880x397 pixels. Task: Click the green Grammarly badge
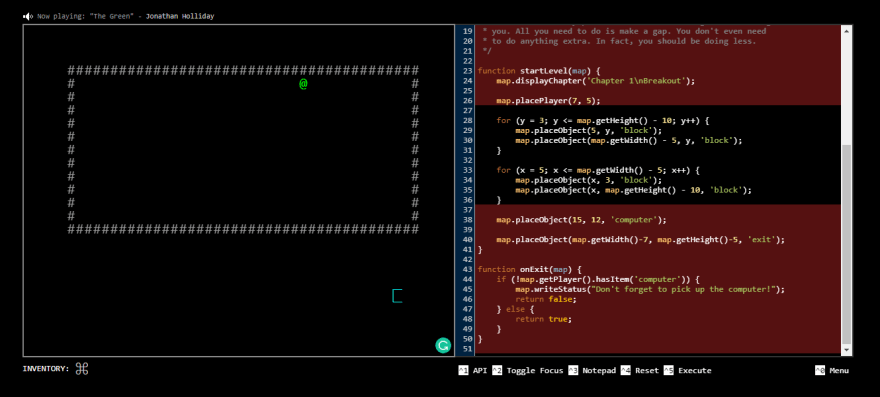[443, 345]
